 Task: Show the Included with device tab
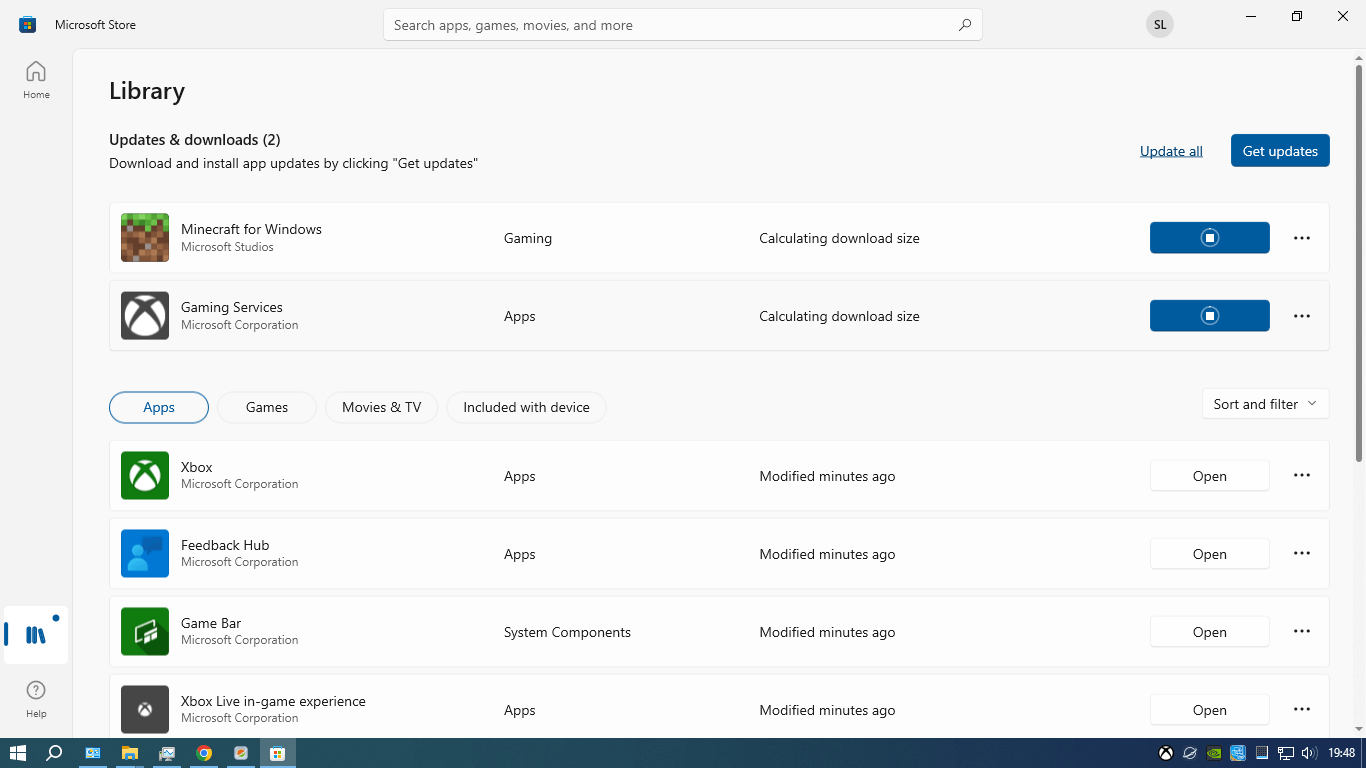(x=526, y=407)
